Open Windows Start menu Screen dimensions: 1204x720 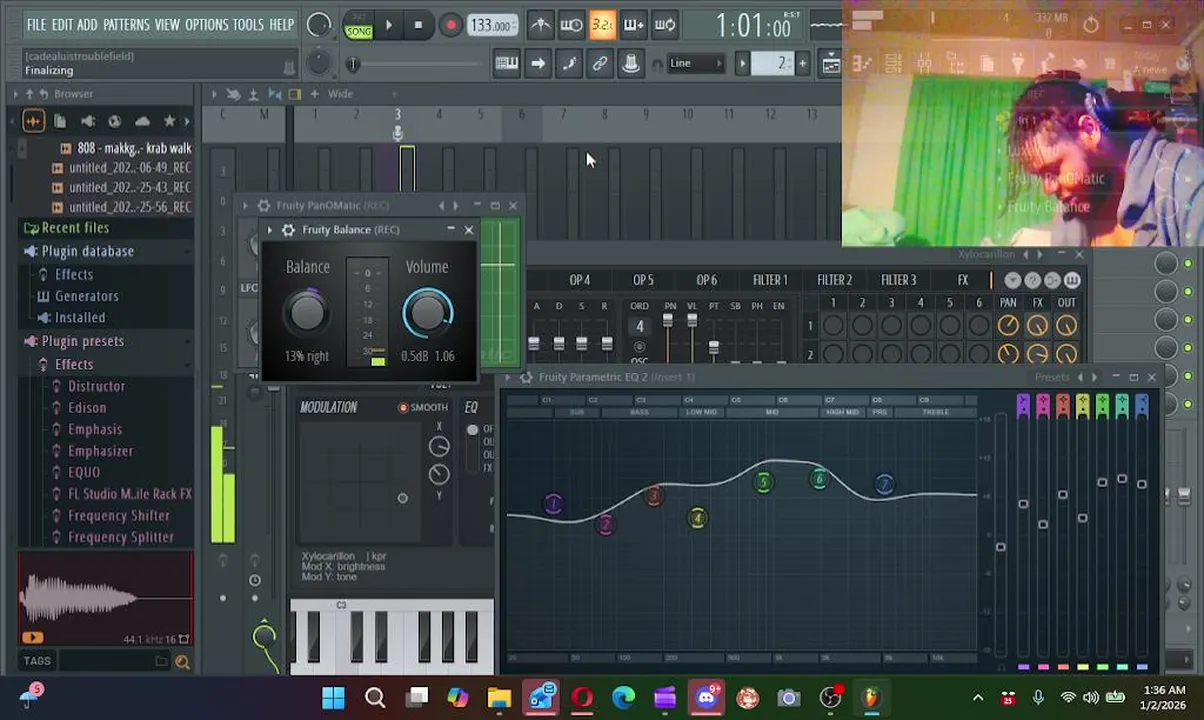tap(333, 698)
